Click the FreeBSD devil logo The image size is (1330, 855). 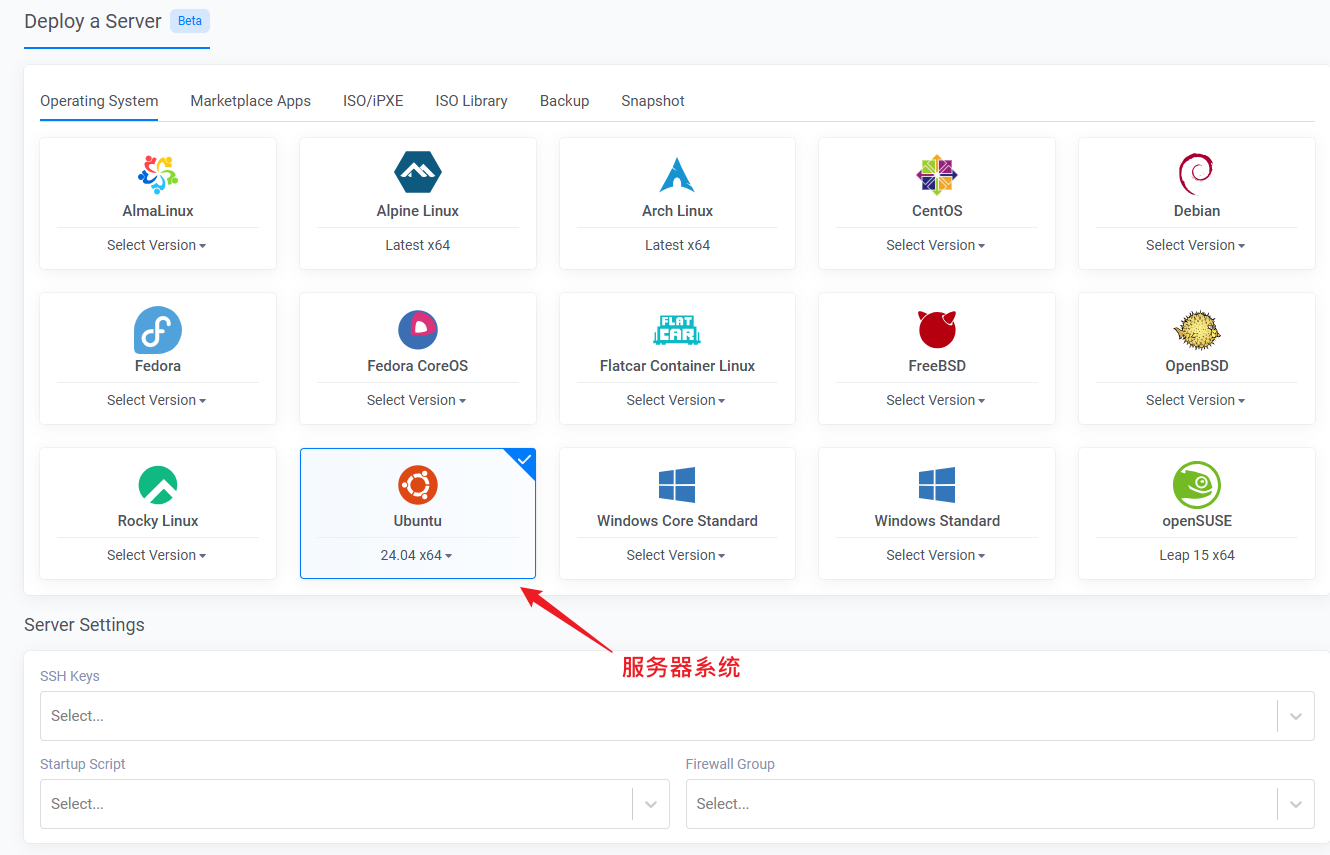coord(936,329)
